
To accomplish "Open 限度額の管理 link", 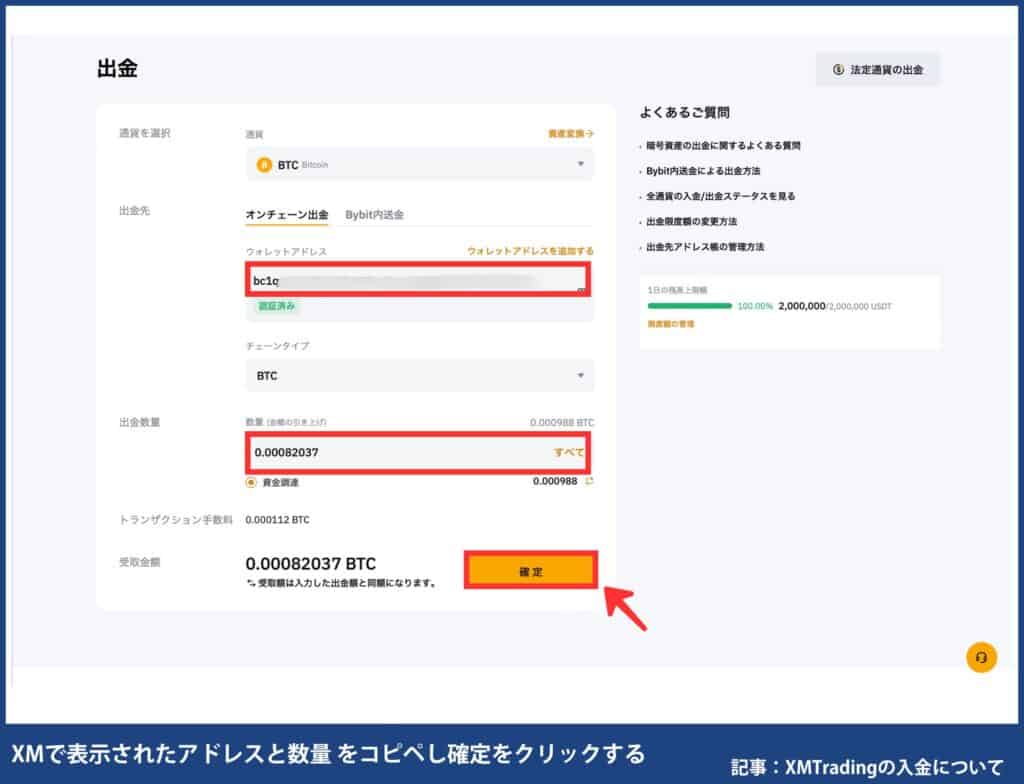I will [x=671, y=324].
